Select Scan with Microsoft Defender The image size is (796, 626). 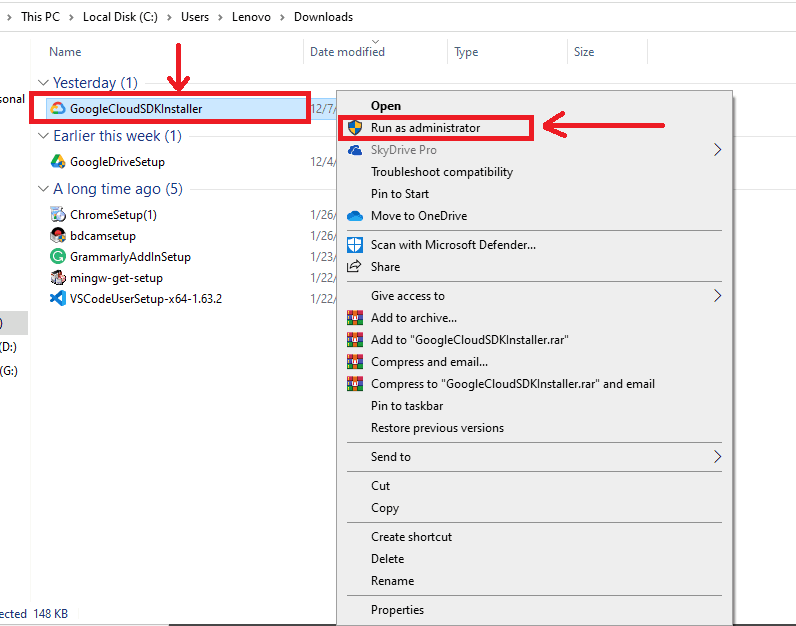tap(453, 245)
